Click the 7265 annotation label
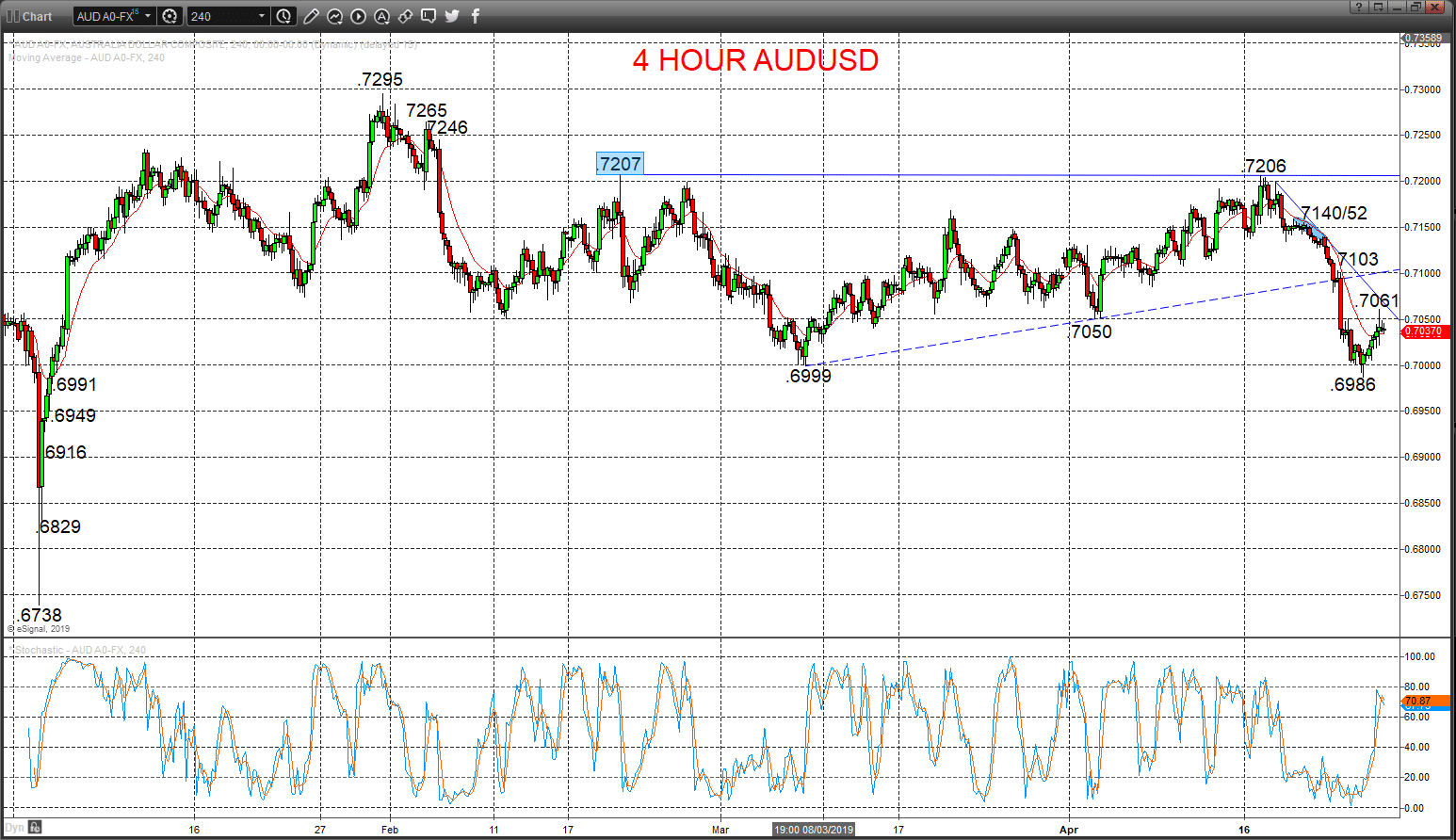 click(427, 111)
